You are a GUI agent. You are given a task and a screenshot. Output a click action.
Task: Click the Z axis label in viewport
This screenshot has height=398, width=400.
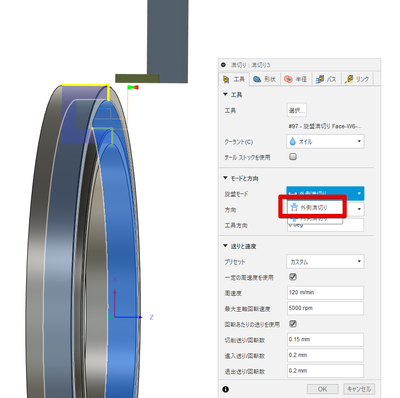pos(151,317)
